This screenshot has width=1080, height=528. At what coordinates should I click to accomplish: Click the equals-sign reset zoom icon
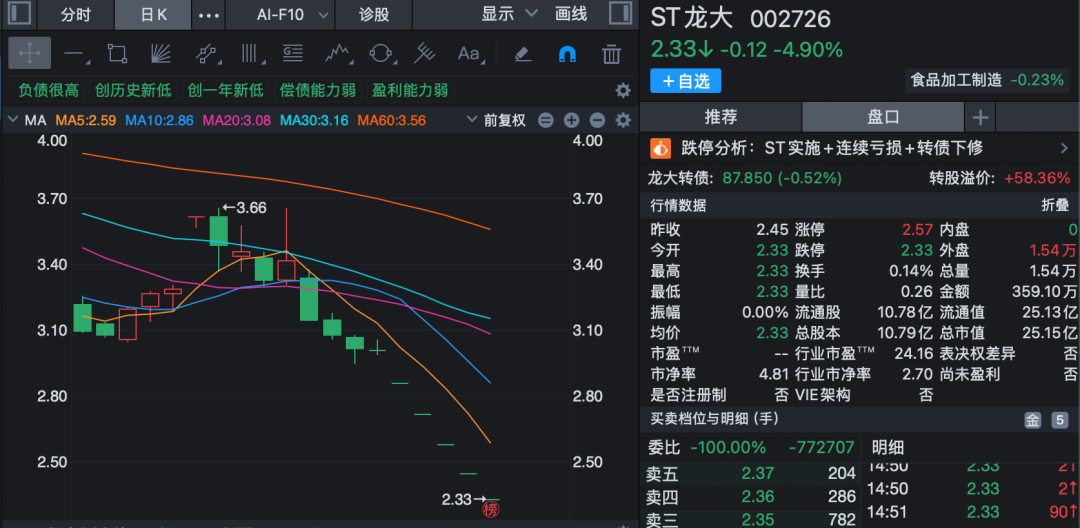[546, 120]
